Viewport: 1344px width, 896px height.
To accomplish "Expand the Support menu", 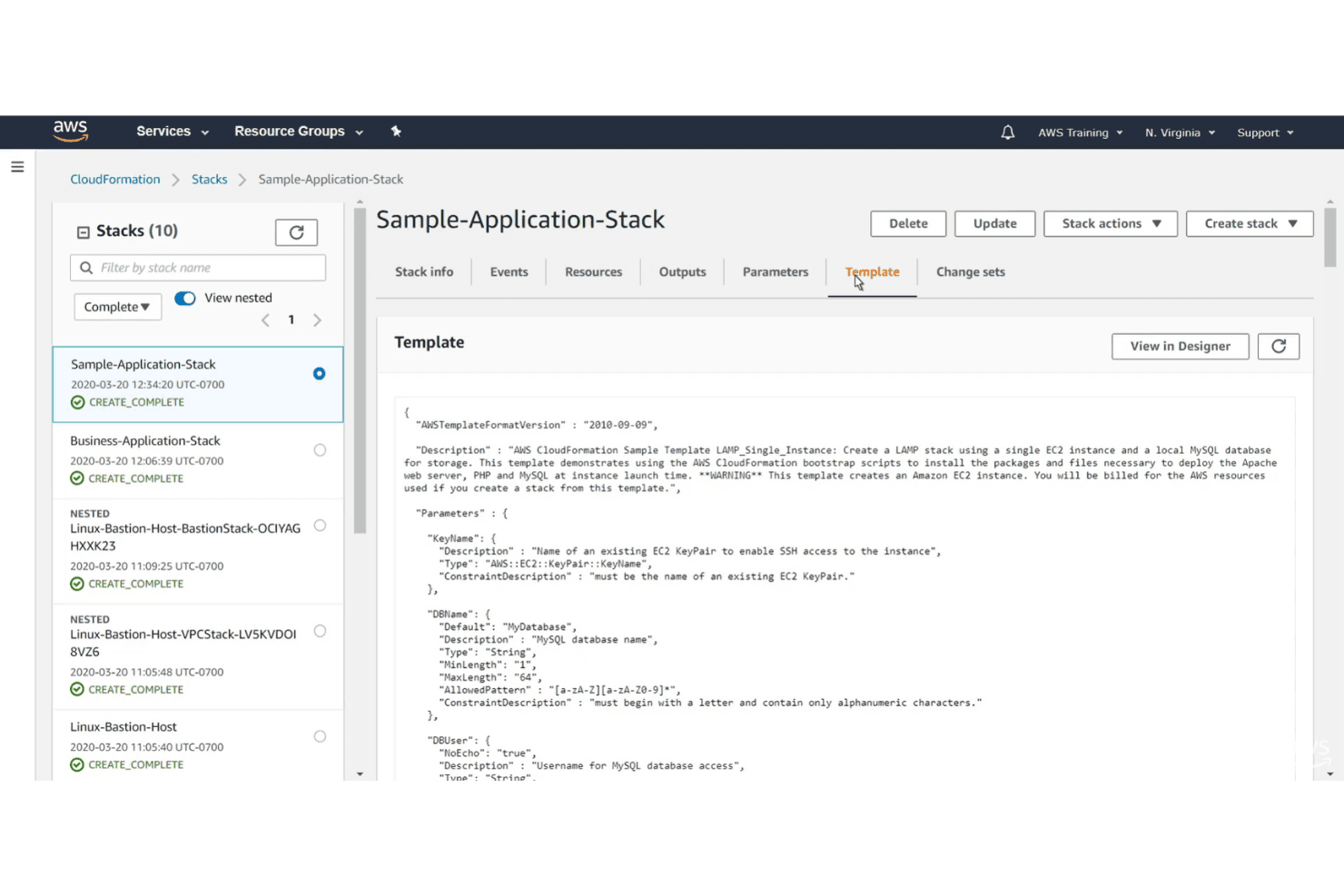I will pyautogui.click(x=1265, y=133).
